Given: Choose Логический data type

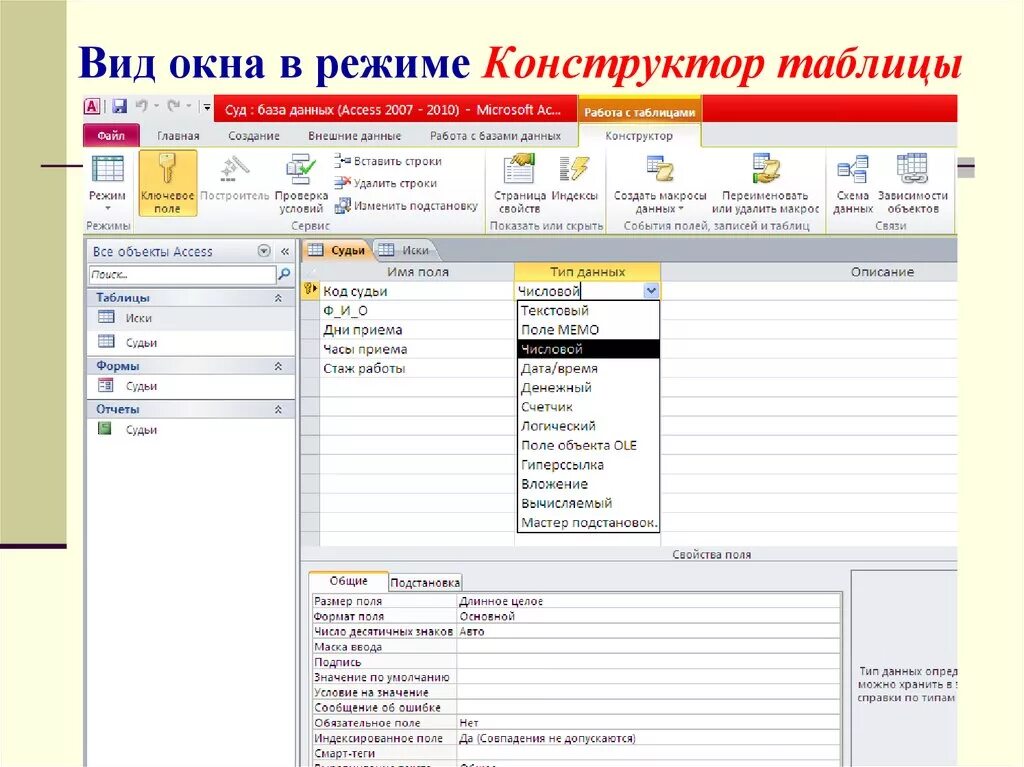Looking at the screenshot, I should 588,426.
